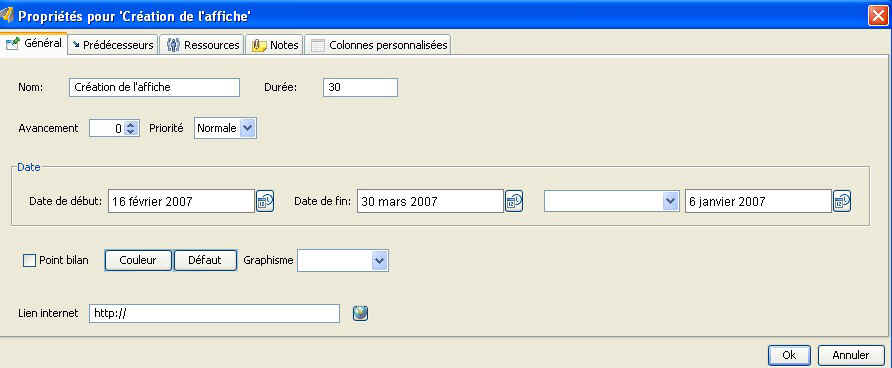Open the Ressources tab

(x=203, y=45)
